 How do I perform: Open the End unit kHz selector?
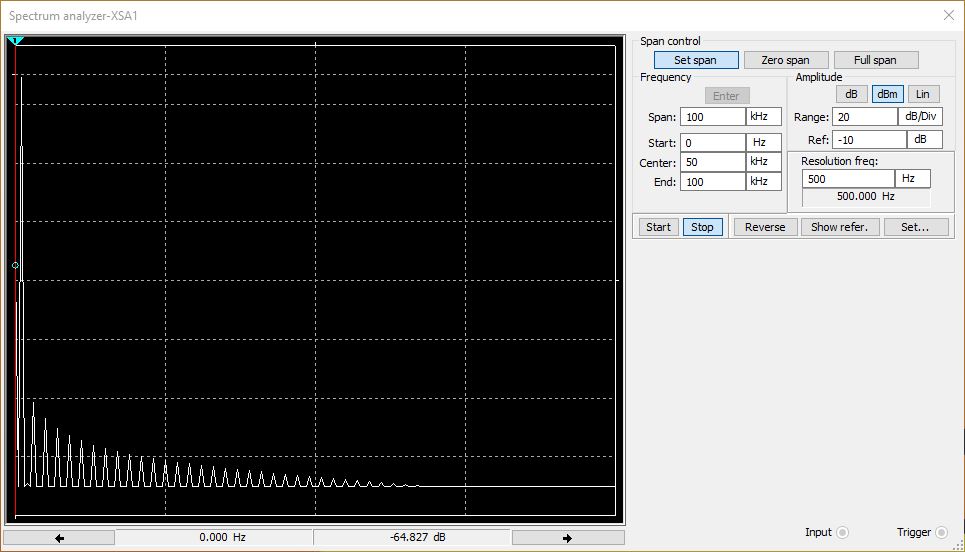pos(764,182)
